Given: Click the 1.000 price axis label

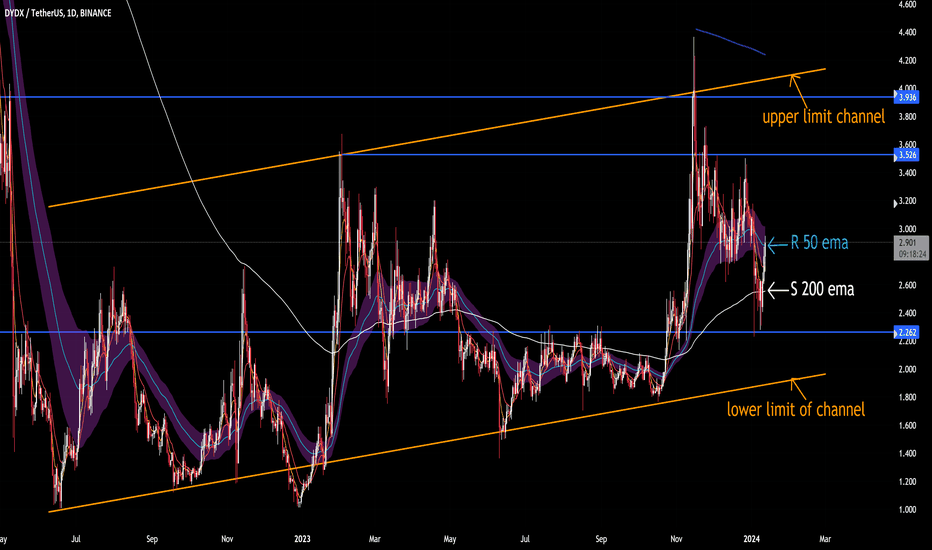Looking at the screenshot, I should (907, 510).
